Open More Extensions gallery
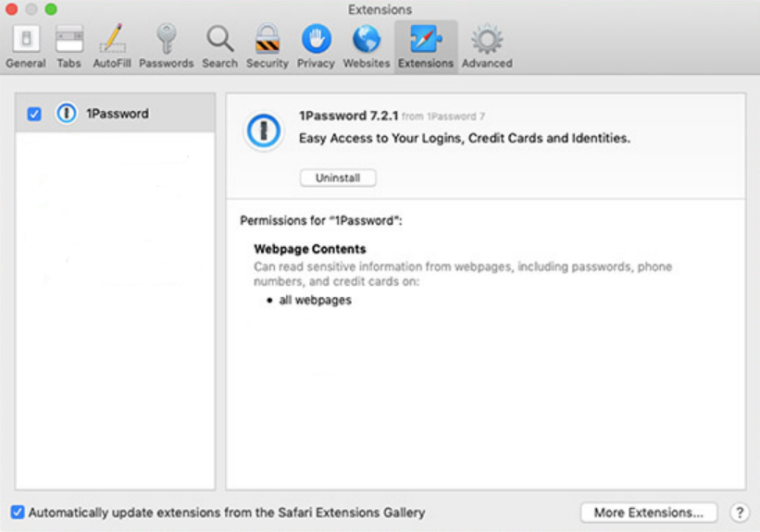The height and width of the screenshot is (532, 760). (x=649, y=512)
